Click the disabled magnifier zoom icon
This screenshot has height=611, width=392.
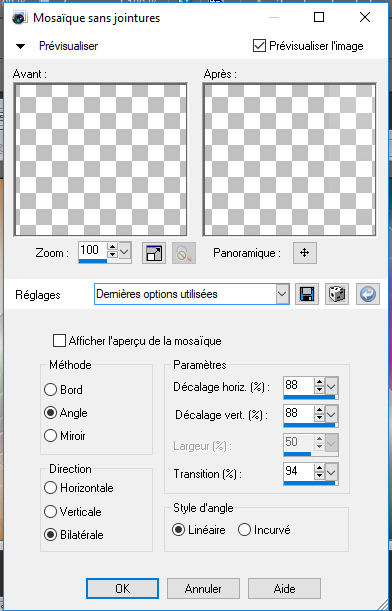[x=184, y=253]
